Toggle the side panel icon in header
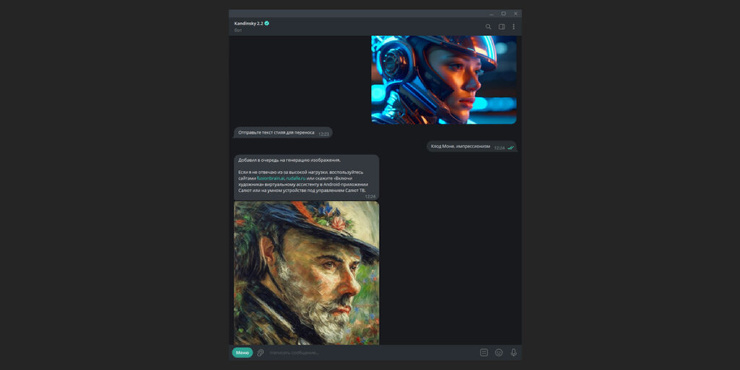The height and width of the screenshot is (370, 740). 502,27
